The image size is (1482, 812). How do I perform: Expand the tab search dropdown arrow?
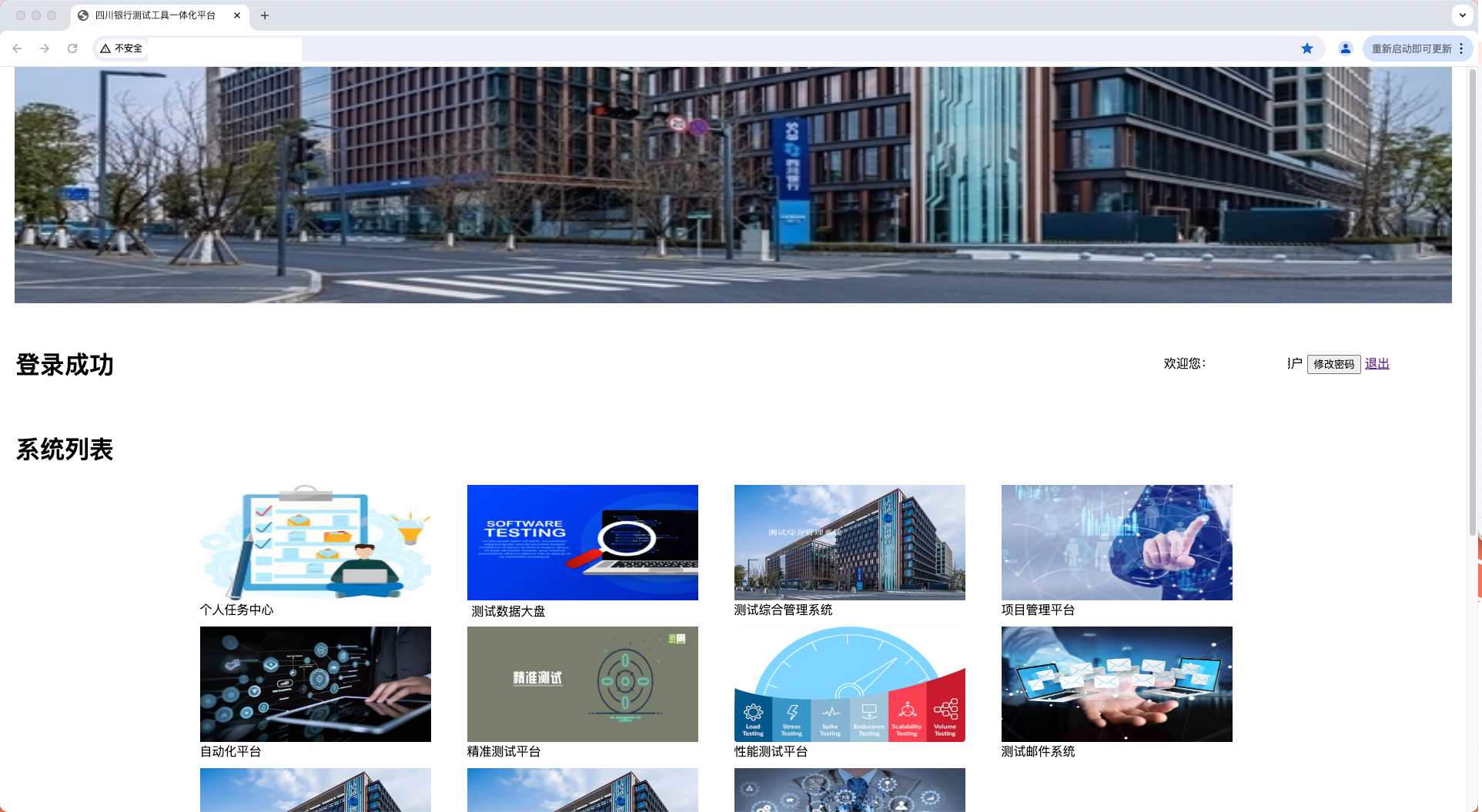pos(1463,15)
